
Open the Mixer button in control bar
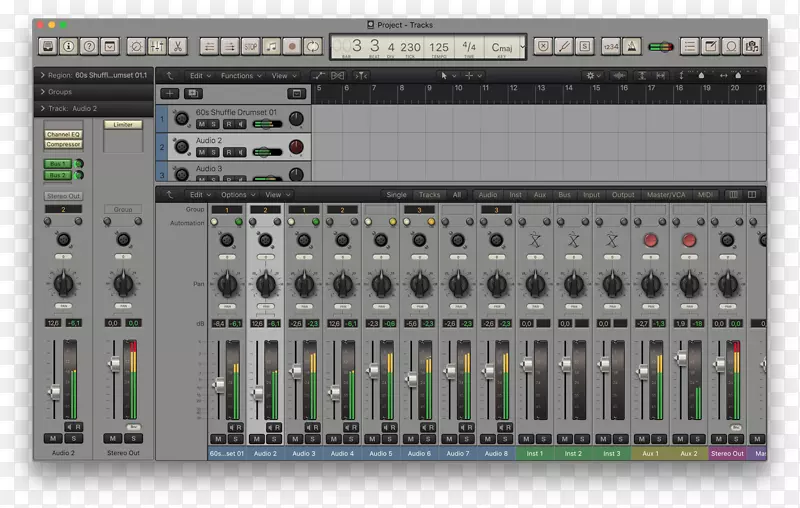pos(158,46)
